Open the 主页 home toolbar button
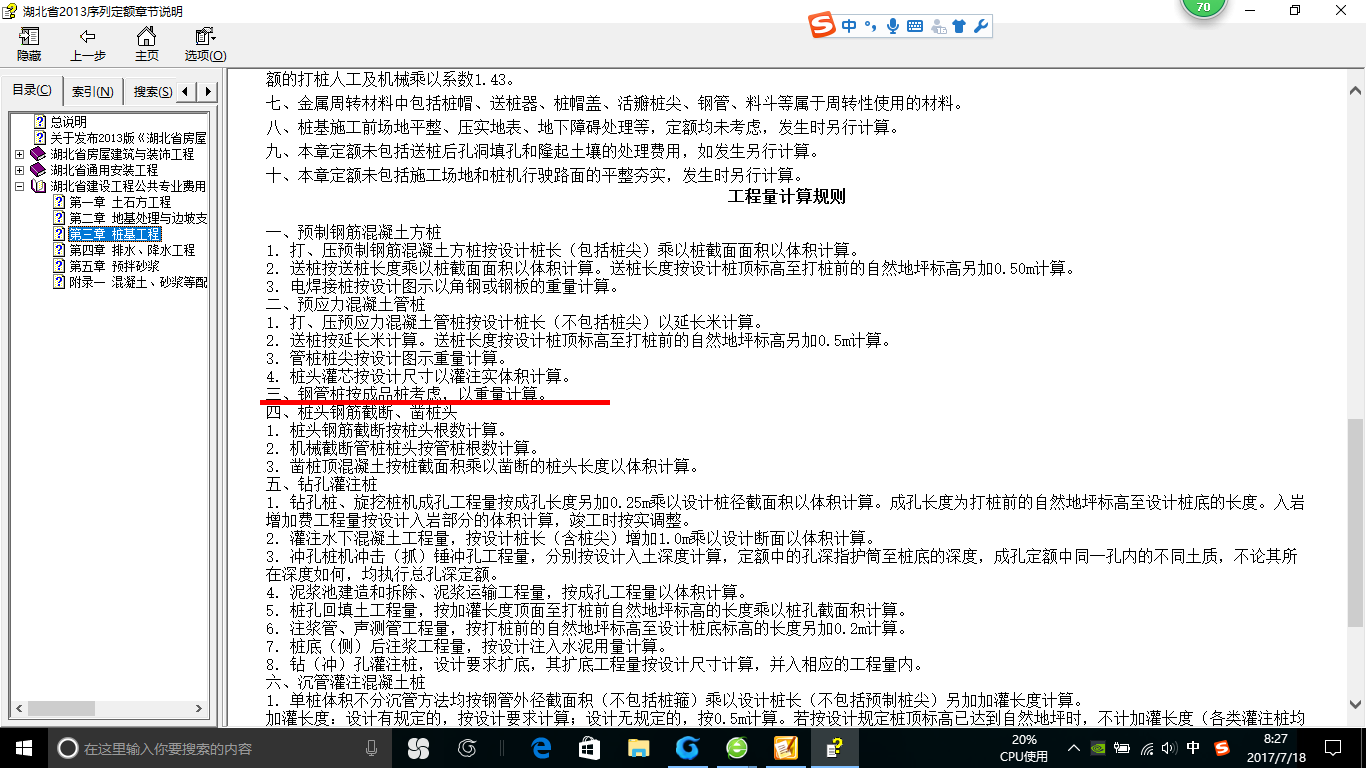 (146, 45)
